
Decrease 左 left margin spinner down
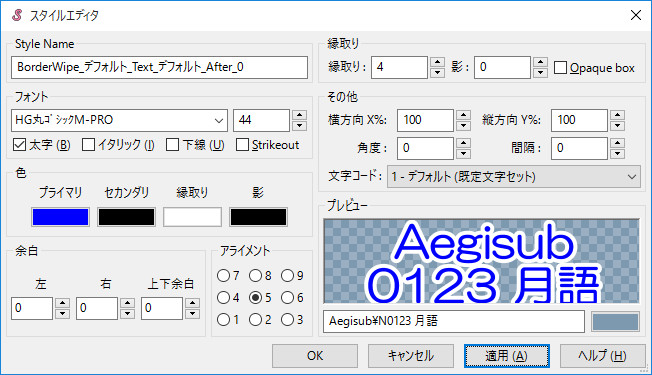(x=62, y=313)
